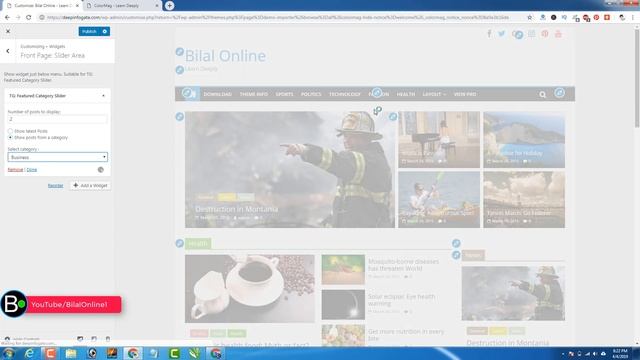Click edit shortcut on the featured slider

point(180,117)
